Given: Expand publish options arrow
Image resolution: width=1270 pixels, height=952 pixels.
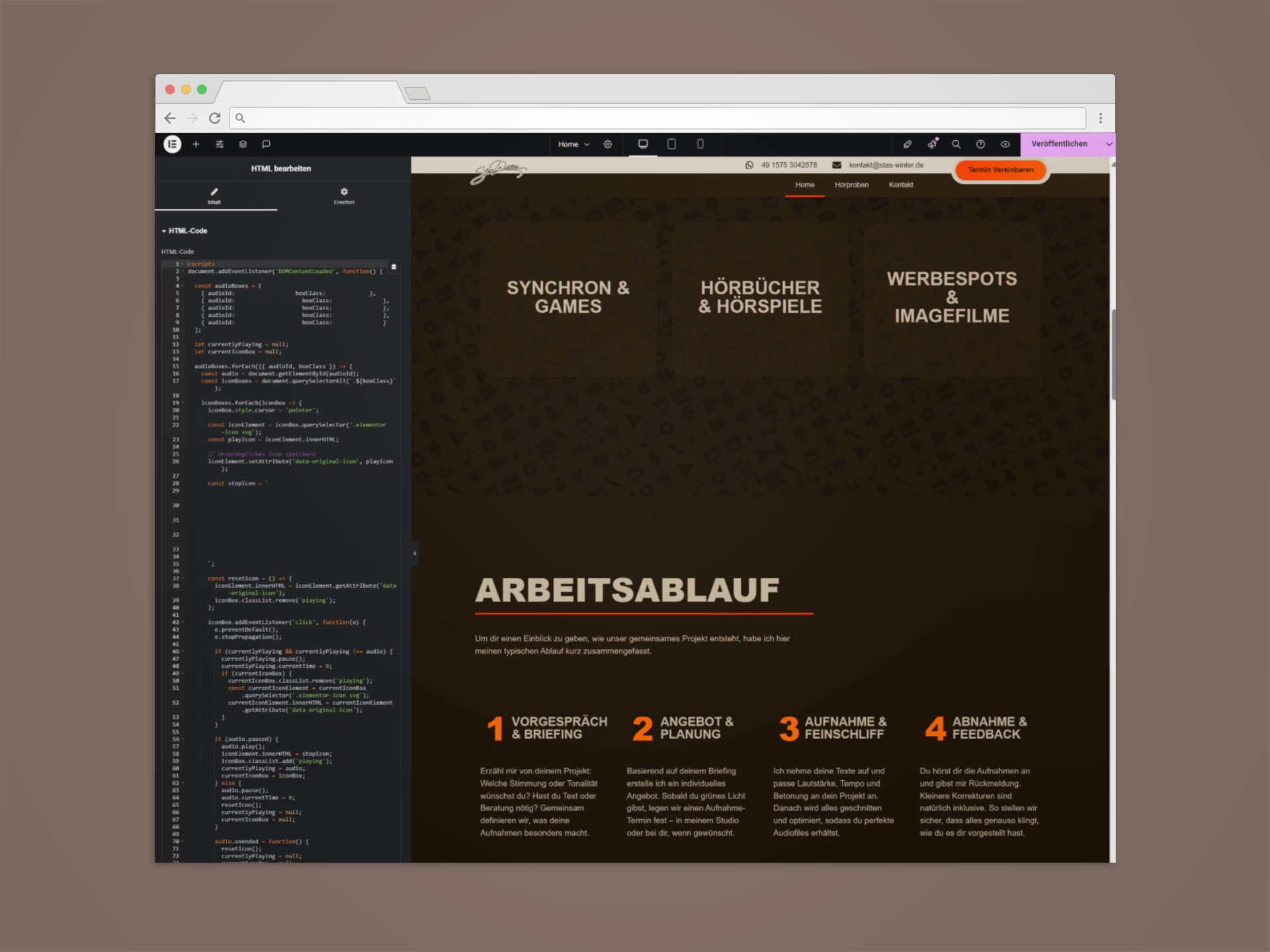Looking at the screenshot, I should pyautogui.click(x=1109, y=144).
